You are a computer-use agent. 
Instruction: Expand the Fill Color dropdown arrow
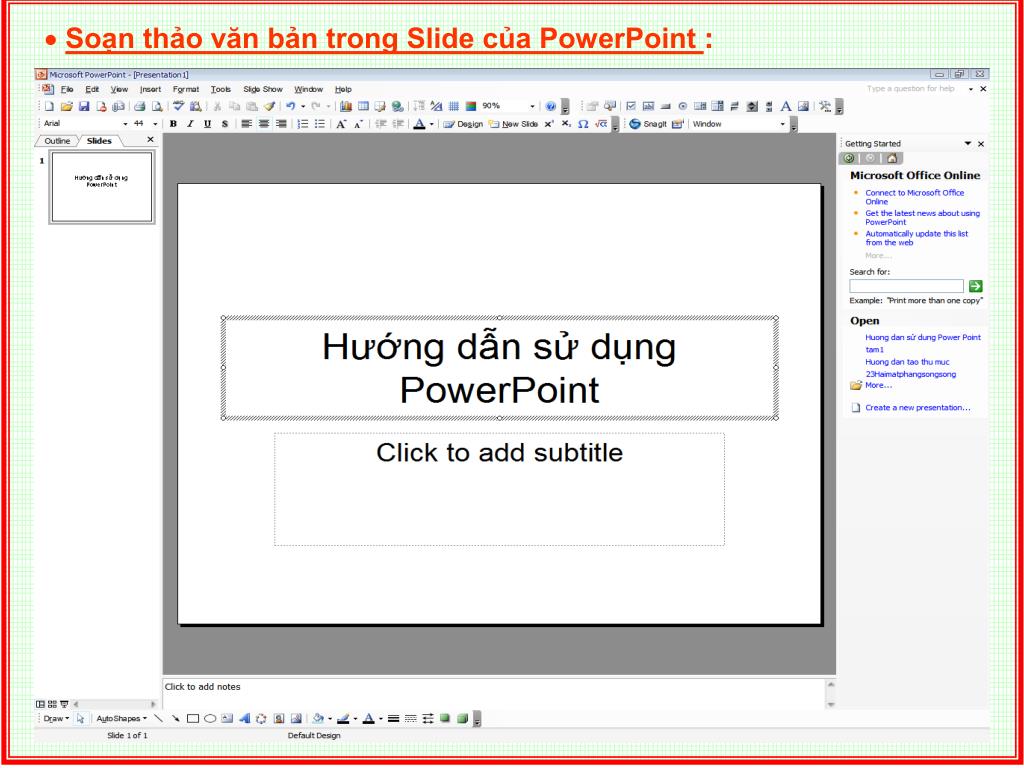tap(330, 718)
